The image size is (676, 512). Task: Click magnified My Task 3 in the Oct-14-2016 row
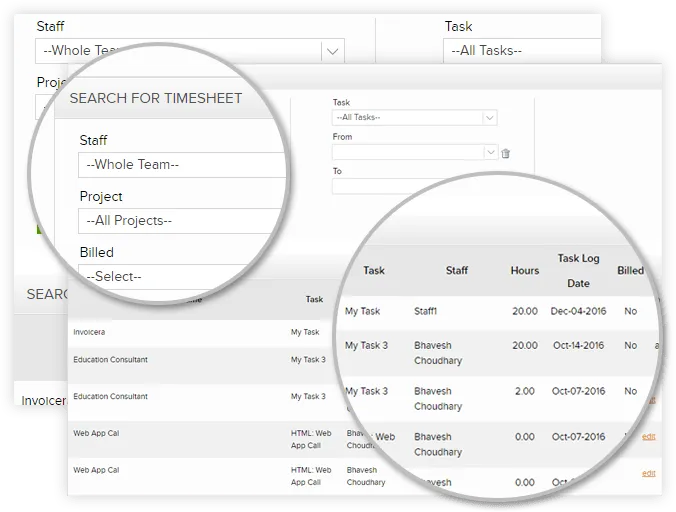366,346
